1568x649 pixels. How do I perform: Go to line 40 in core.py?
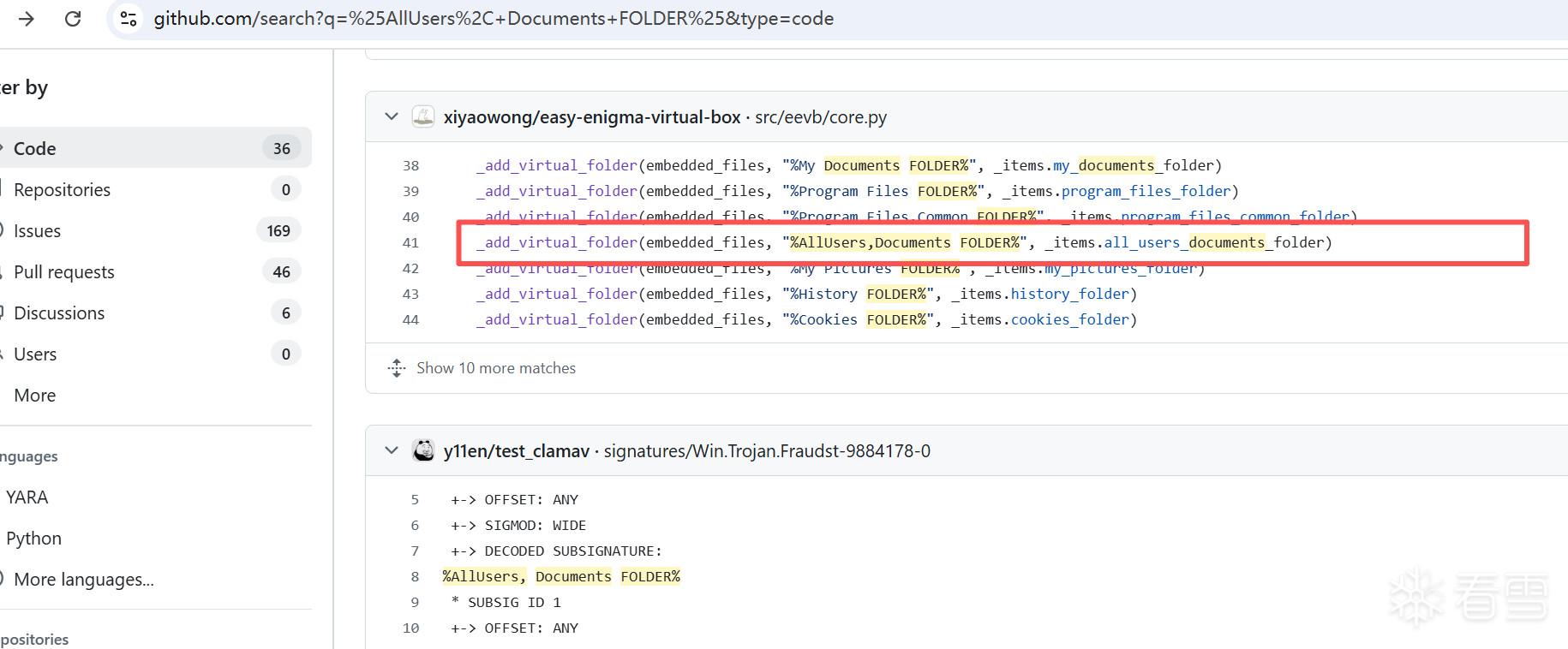[411, 217]
